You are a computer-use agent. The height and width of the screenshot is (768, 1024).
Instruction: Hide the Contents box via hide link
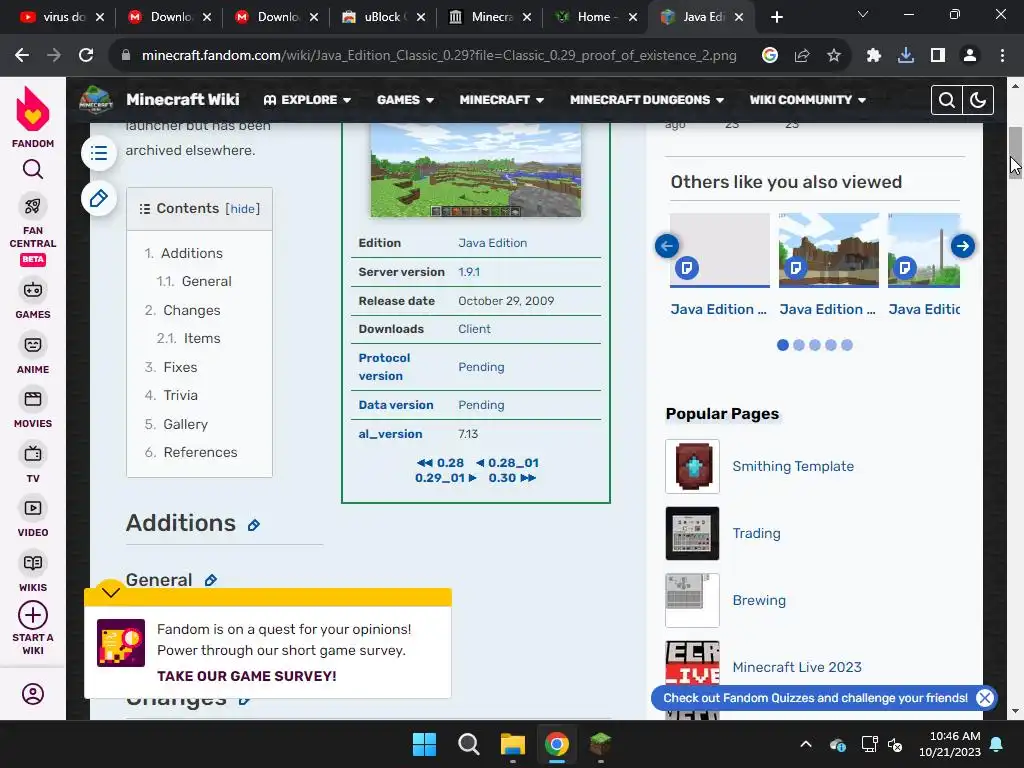pos(242,208)
